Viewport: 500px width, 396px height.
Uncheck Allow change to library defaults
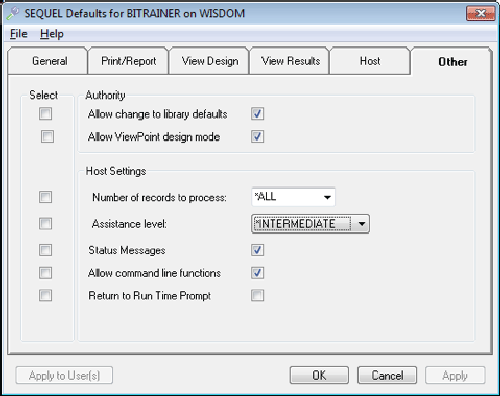pyautogui.click(x=257, y=114)
